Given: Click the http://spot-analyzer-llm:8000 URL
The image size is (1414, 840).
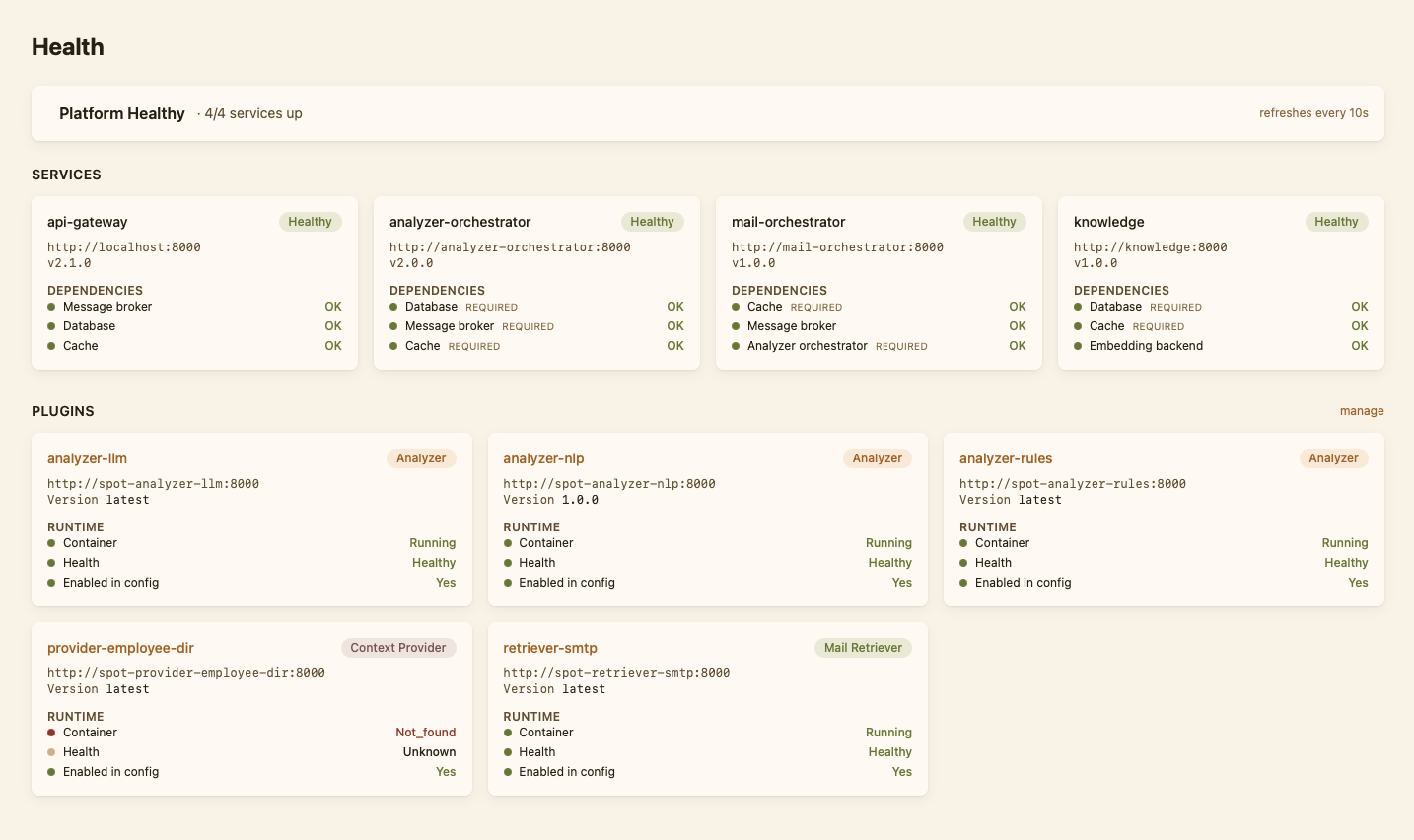Looking at the screenshot, I should 153,484.
